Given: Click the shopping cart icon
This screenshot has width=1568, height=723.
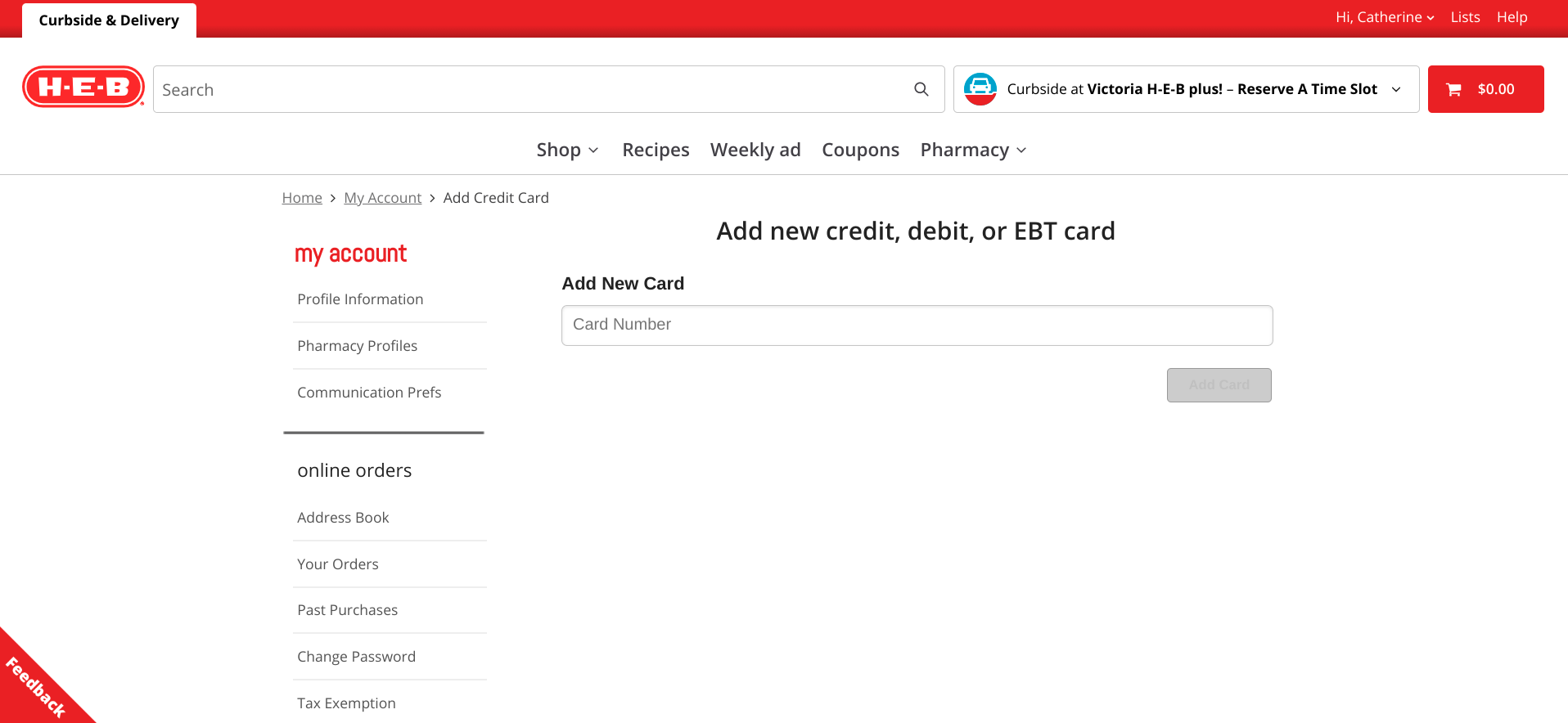Looking at the screenshot, I should [1453, 89].
